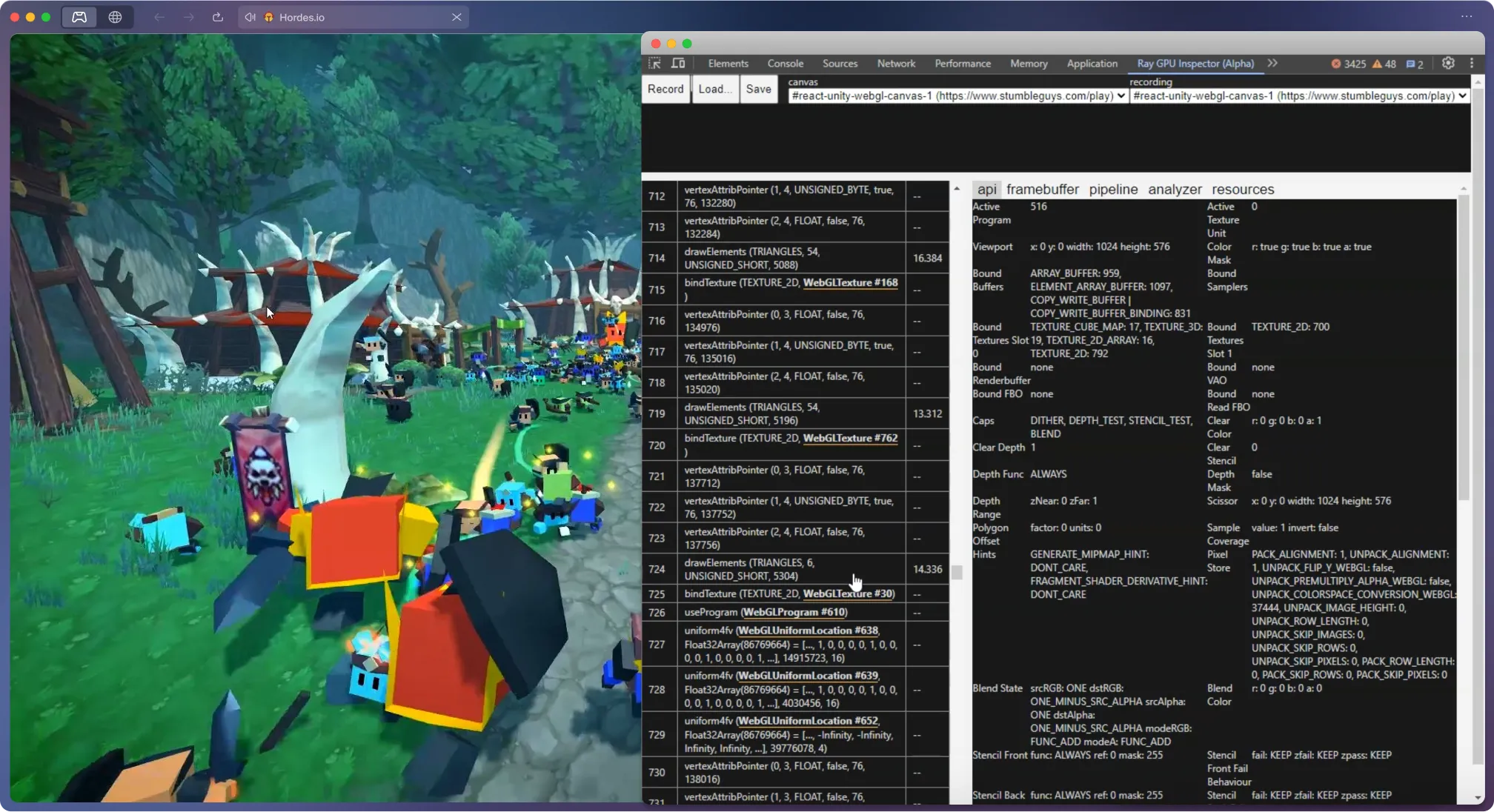Click the call list scrollbar thumb

point(957,573)
